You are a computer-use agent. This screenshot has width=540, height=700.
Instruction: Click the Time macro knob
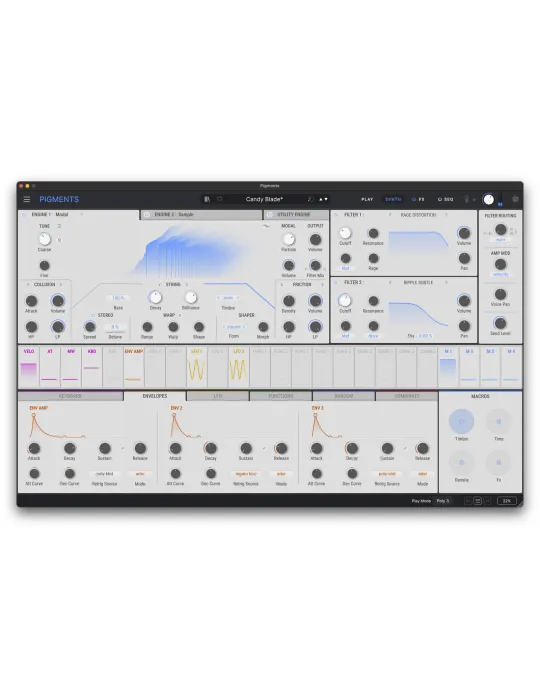point(498,421)
